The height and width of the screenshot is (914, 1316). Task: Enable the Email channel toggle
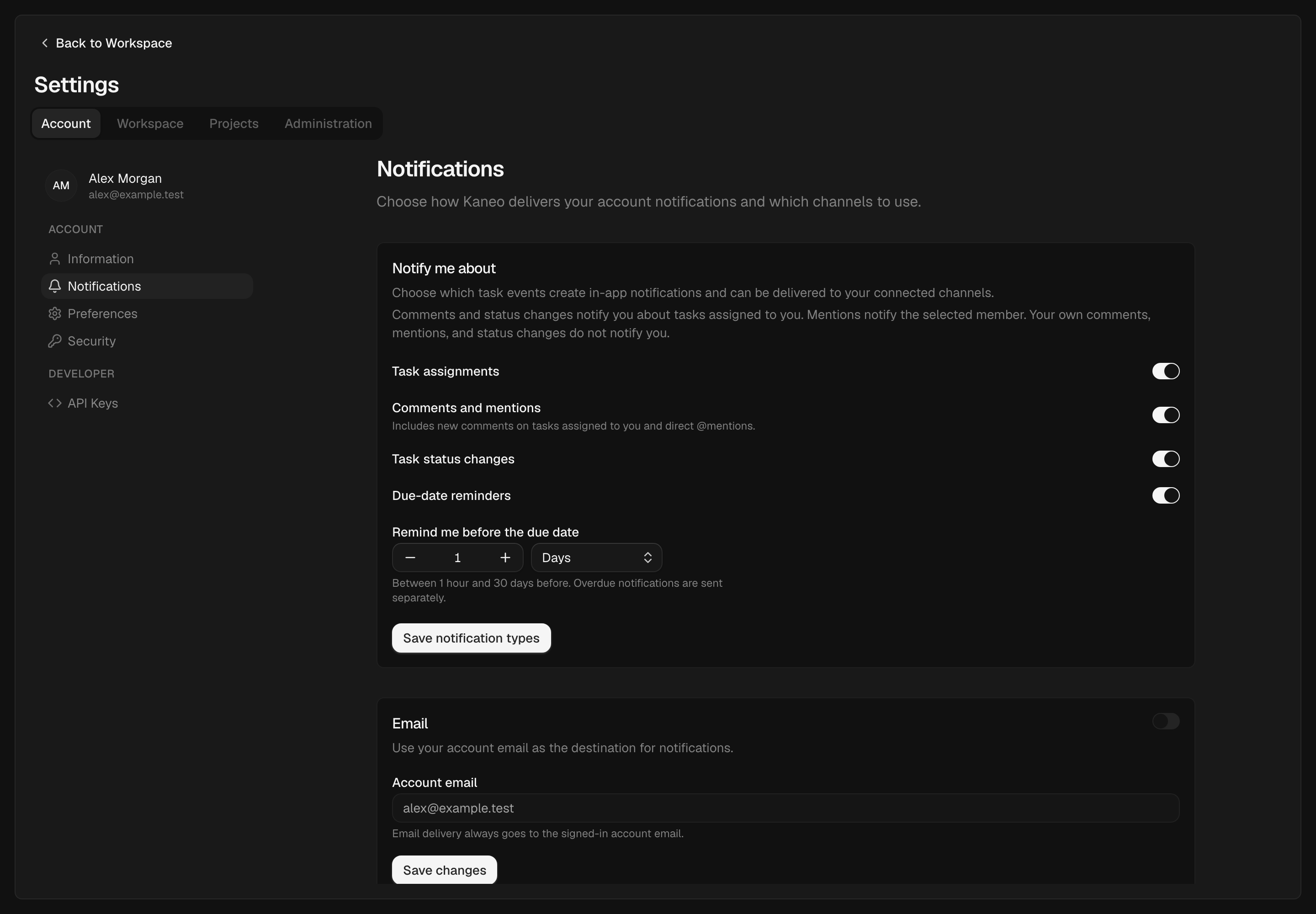[1165, 721]
